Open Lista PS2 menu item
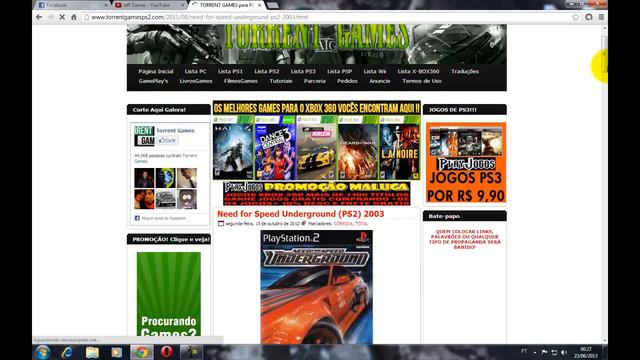 pos(267,71)
